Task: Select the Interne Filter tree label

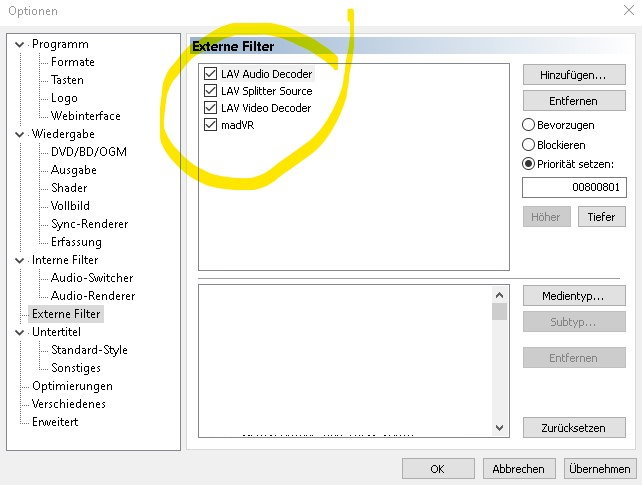Action: 65,260
